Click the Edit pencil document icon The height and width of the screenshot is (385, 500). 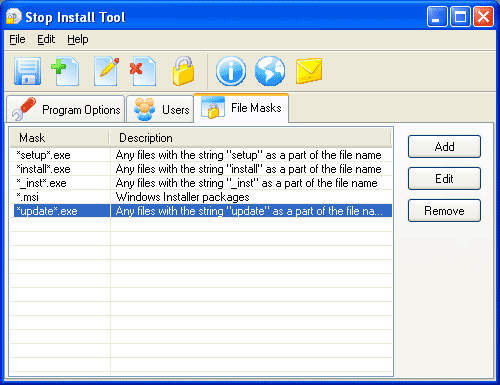[106, 71]
